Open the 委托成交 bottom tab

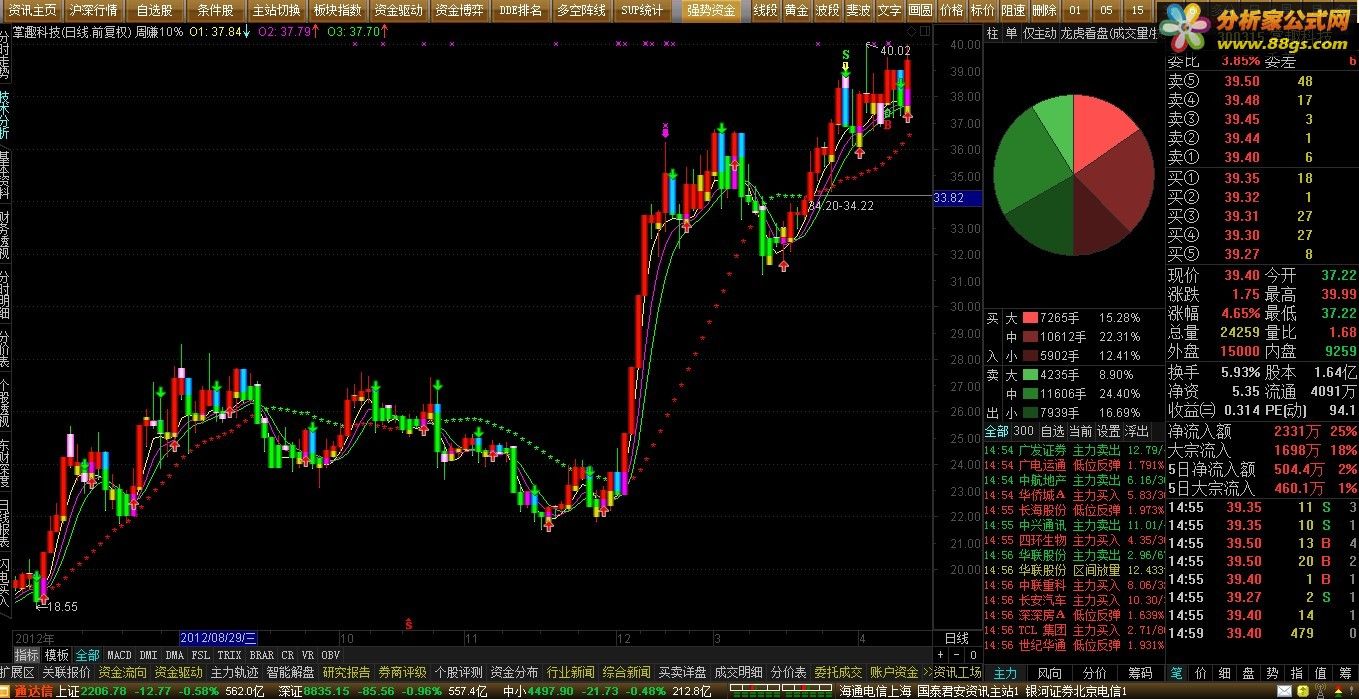point(838,672)
